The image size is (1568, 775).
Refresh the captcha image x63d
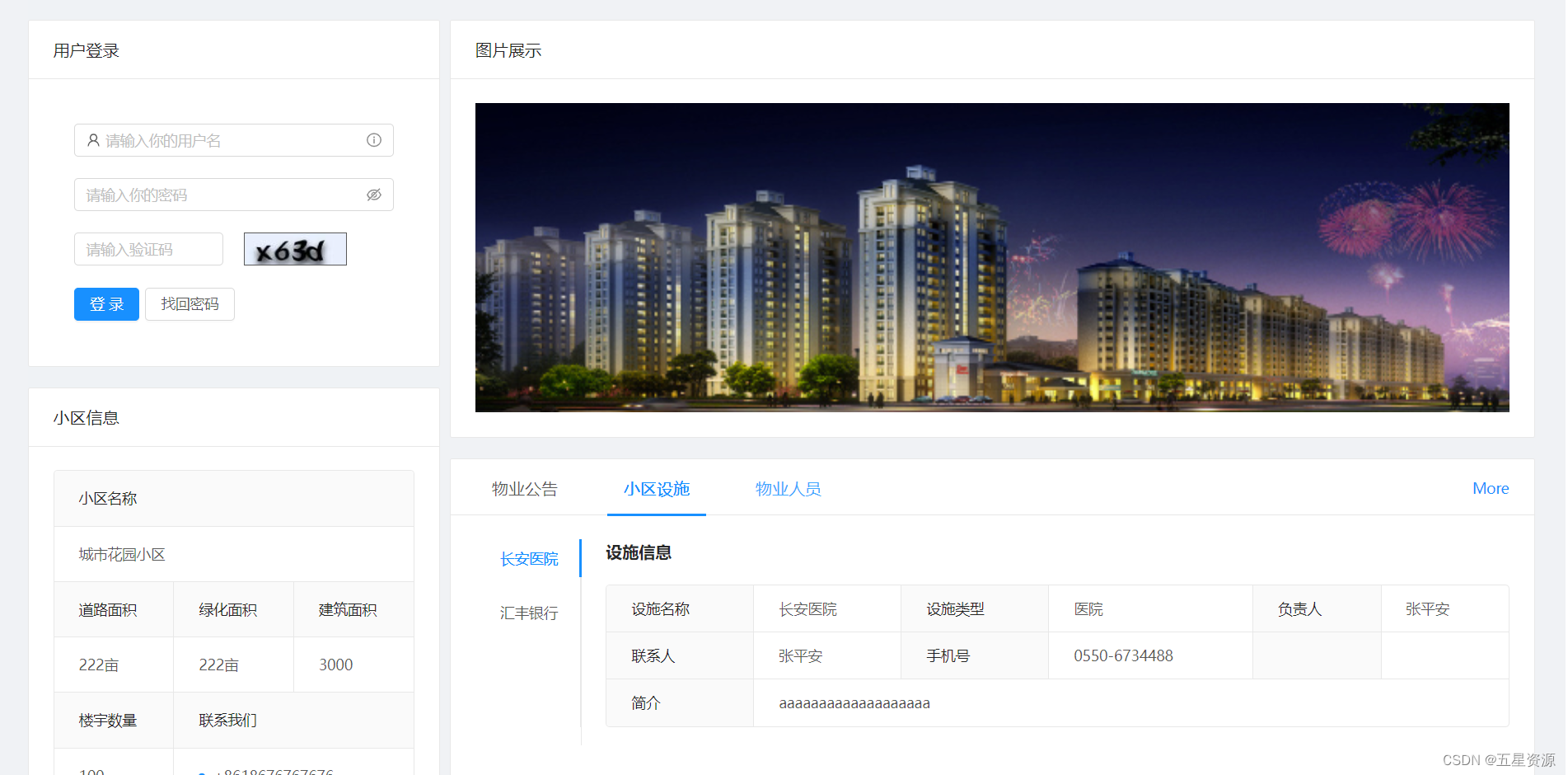click(295, 249)
